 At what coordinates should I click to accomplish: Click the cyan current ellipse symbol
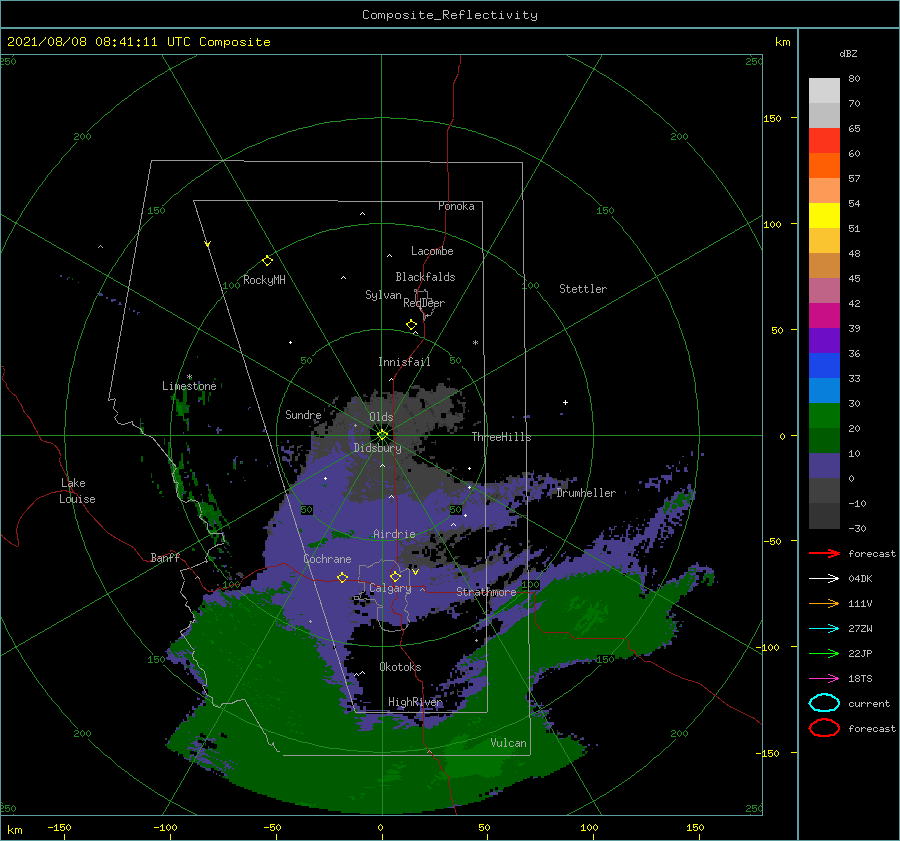824,703
